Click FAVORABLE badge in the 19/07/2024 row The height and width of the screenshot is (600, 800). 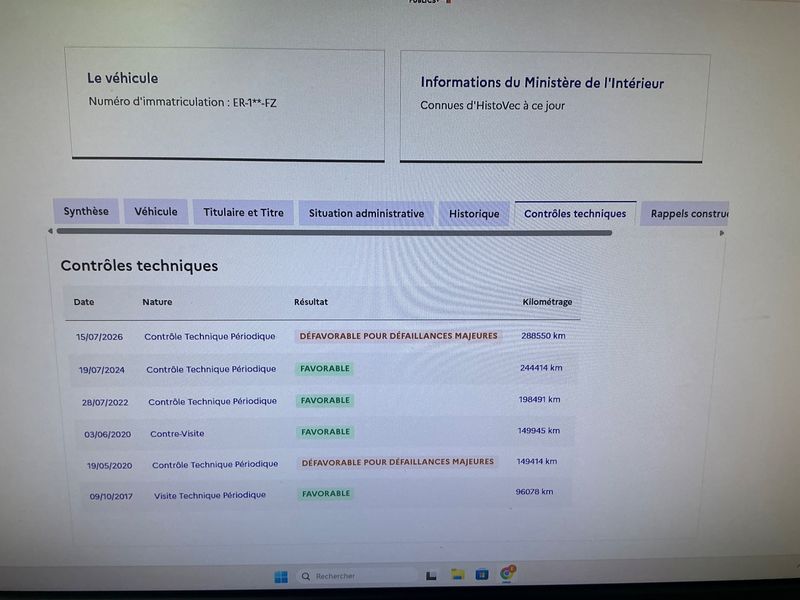click(325, 368)
